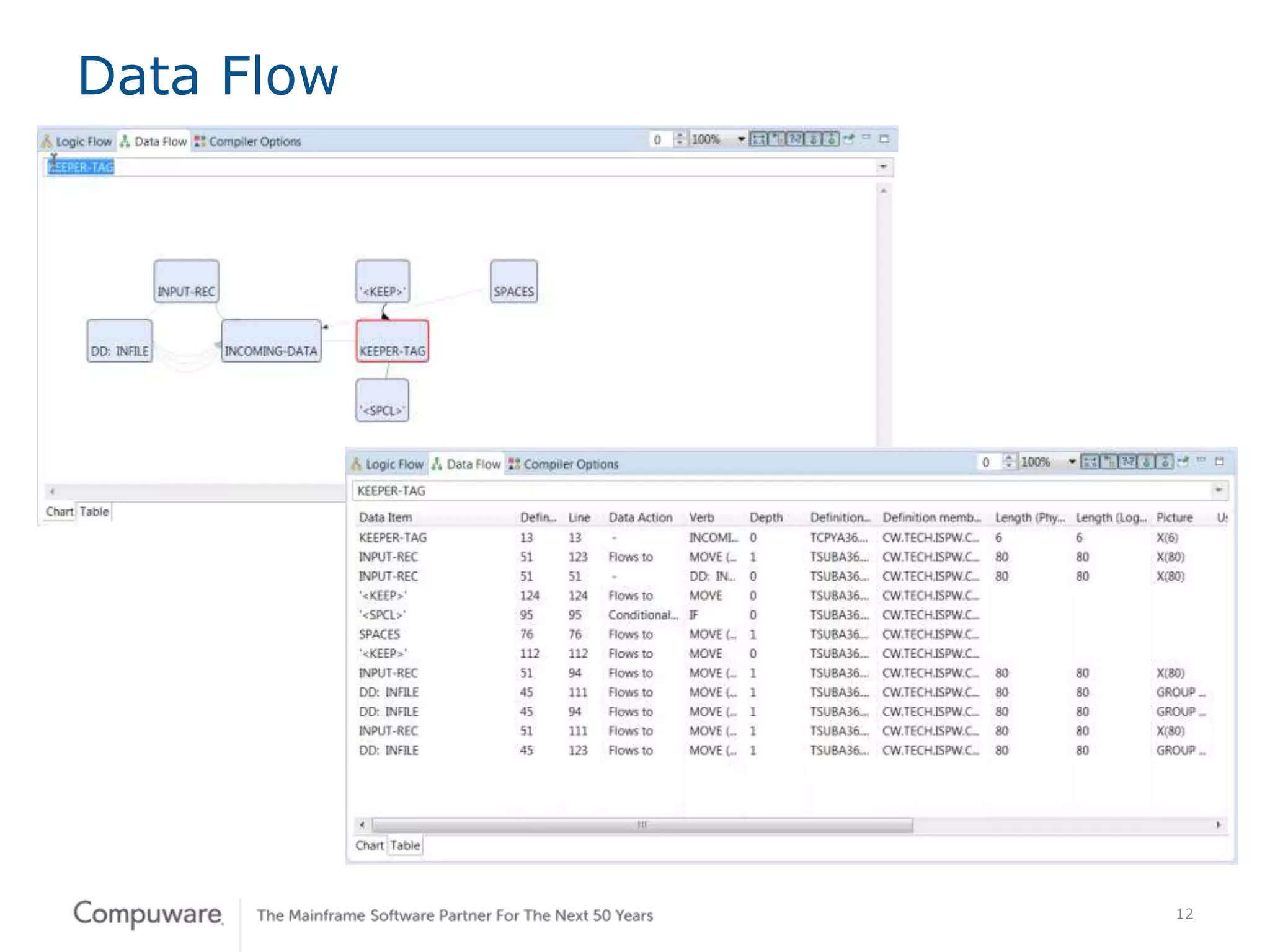Open the Compiler Options tab in the table window
The image size is (1270, 952).
pos(563,464)
